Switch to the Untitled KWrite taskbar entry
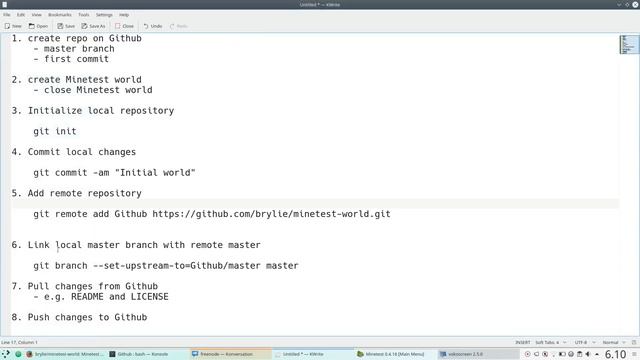The image size is (640, 360). coord(313,354)
